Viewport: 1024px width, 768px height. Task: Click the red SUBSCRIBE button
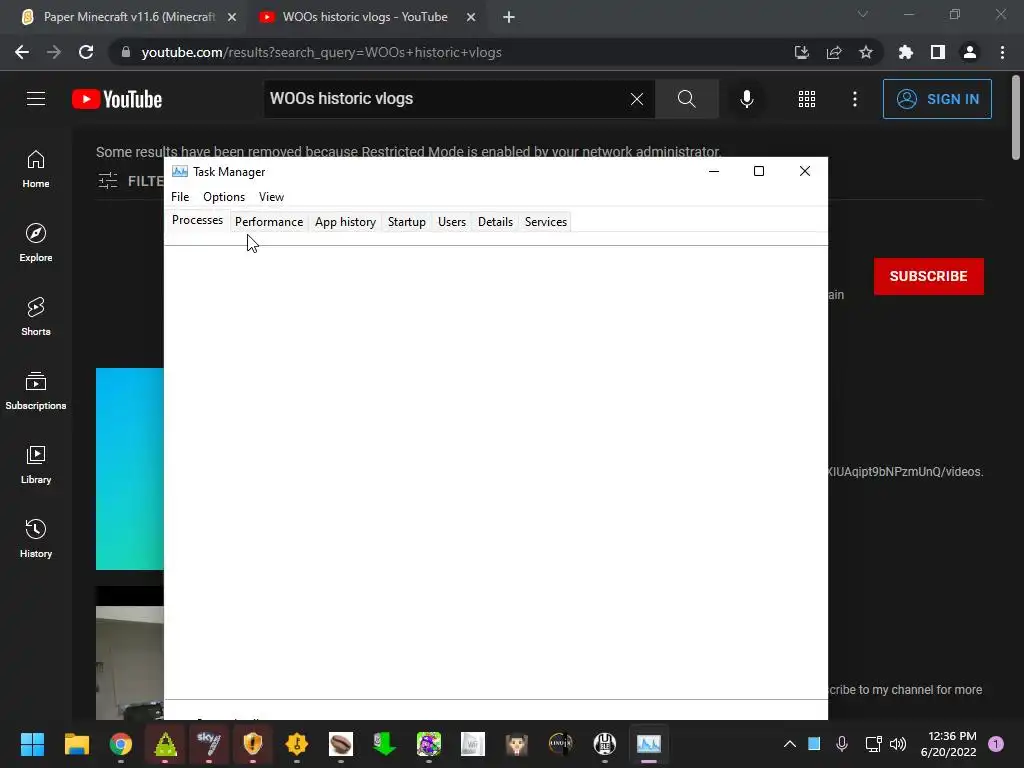tap(928, 276)
